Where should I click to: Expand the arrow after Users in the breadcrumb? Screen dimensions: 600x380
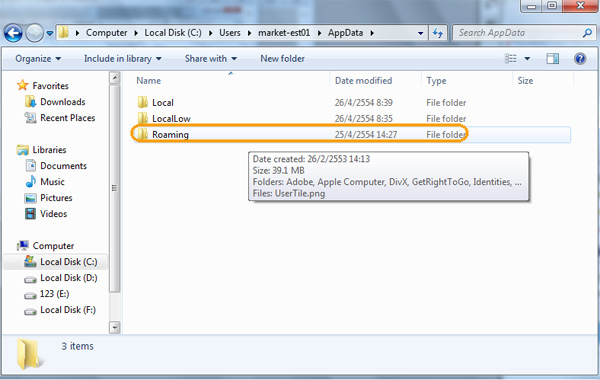249,33
